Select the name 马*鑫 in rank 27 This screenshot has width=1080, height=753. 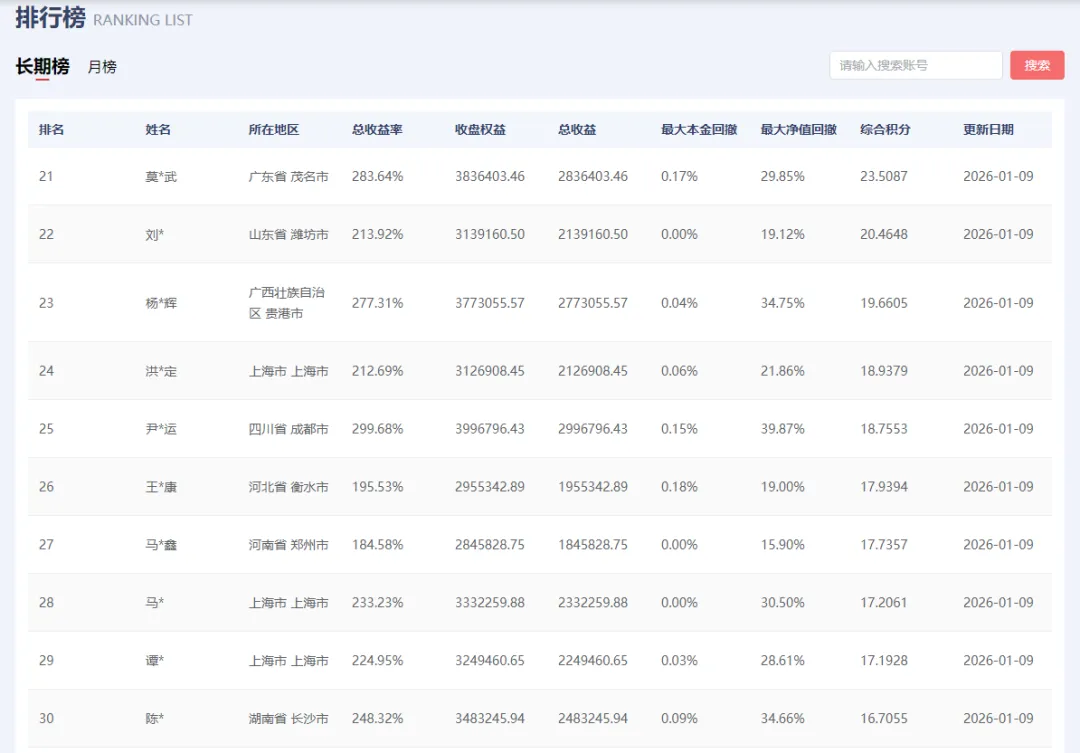(161, 545)
